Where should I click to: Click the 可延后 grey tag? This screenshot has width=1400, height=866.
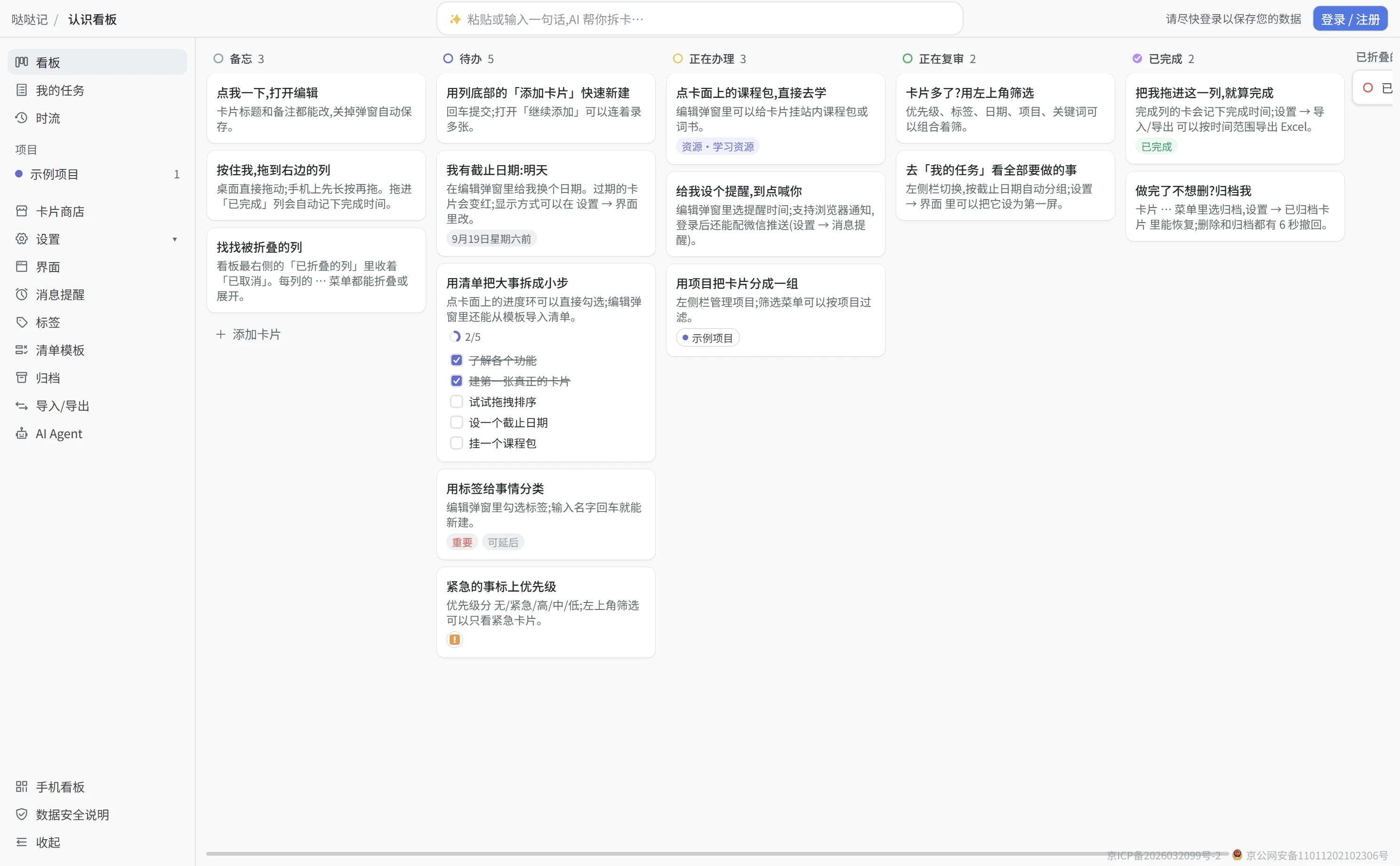click(x=503, y=542)
